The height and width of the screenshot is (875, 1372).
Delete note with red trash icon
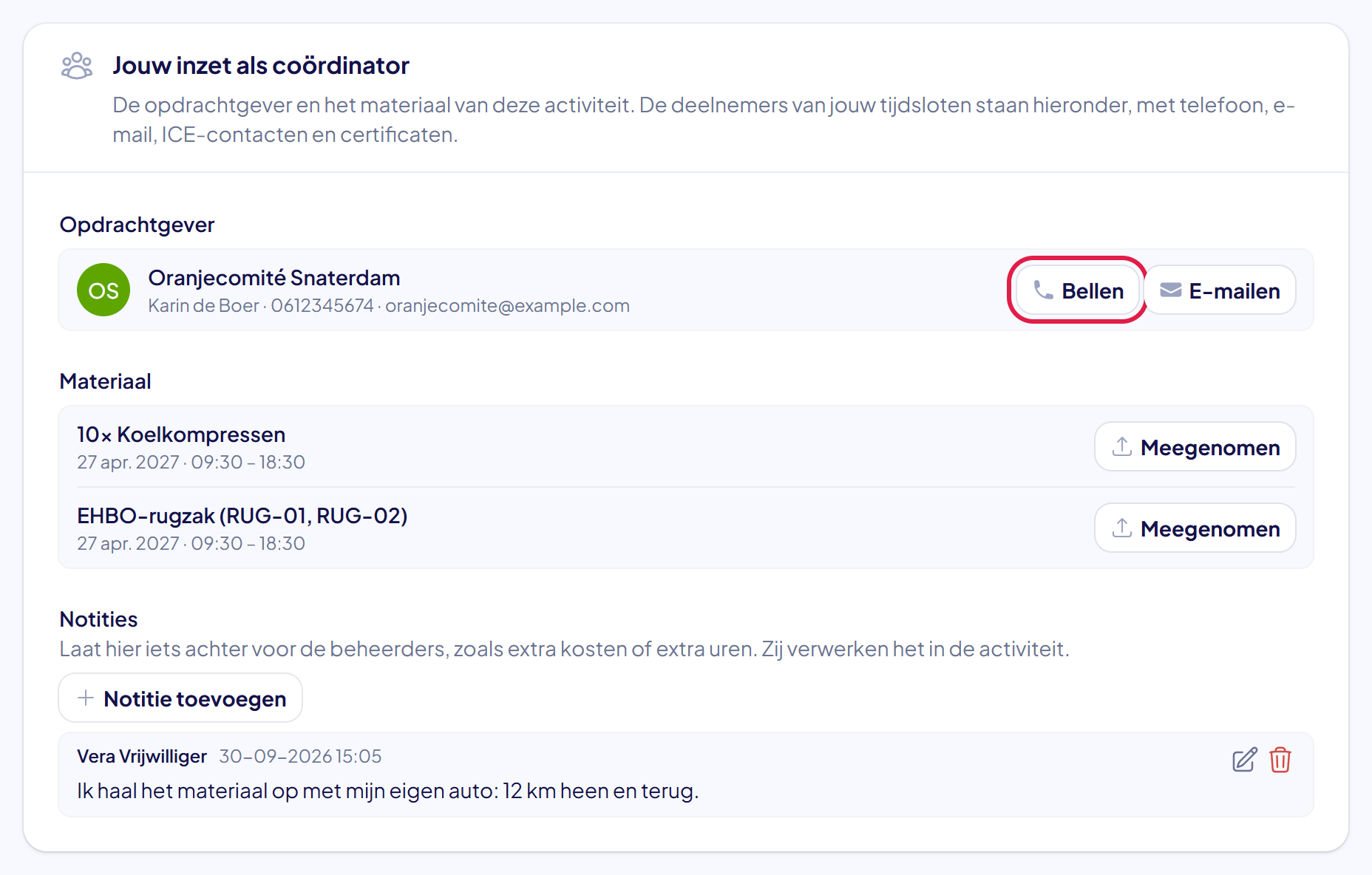[x=1280, y=760]
